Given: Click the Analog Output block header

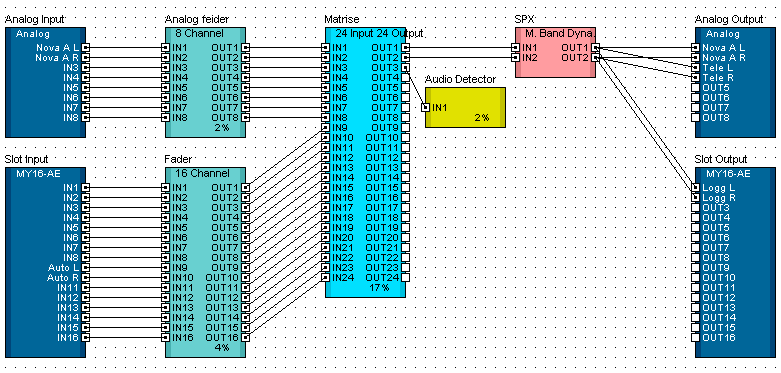Looking at the screenshot, I should tap(735, 34).
